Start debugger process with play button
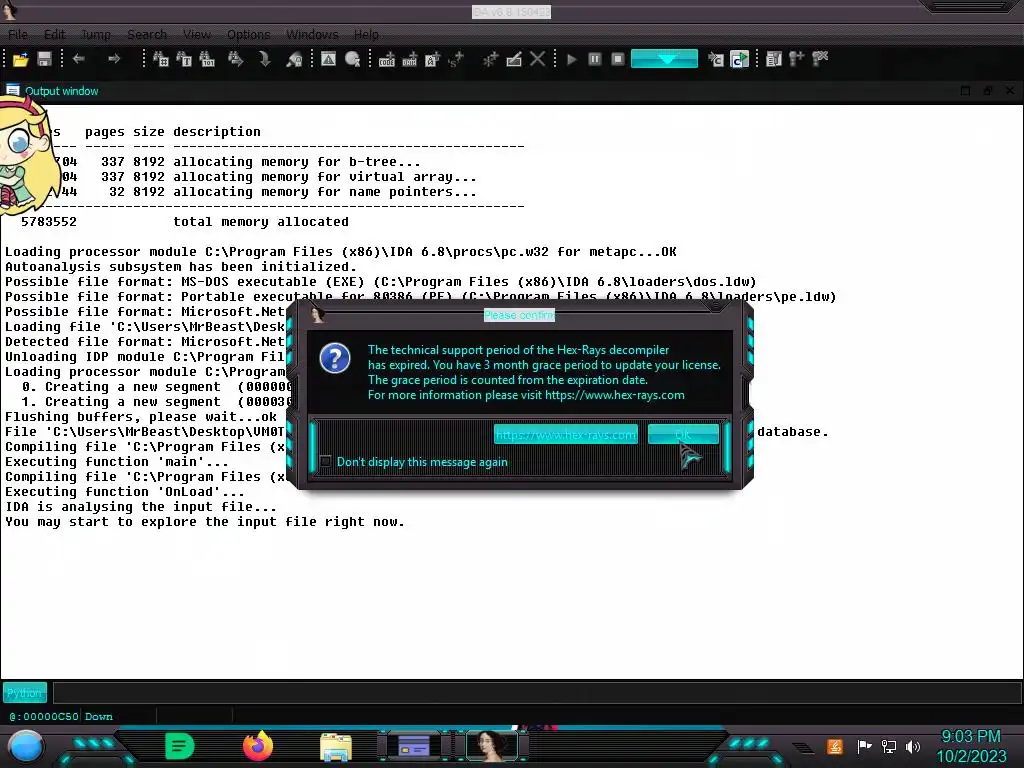The image size is (1024, 768). coord(571,59)
